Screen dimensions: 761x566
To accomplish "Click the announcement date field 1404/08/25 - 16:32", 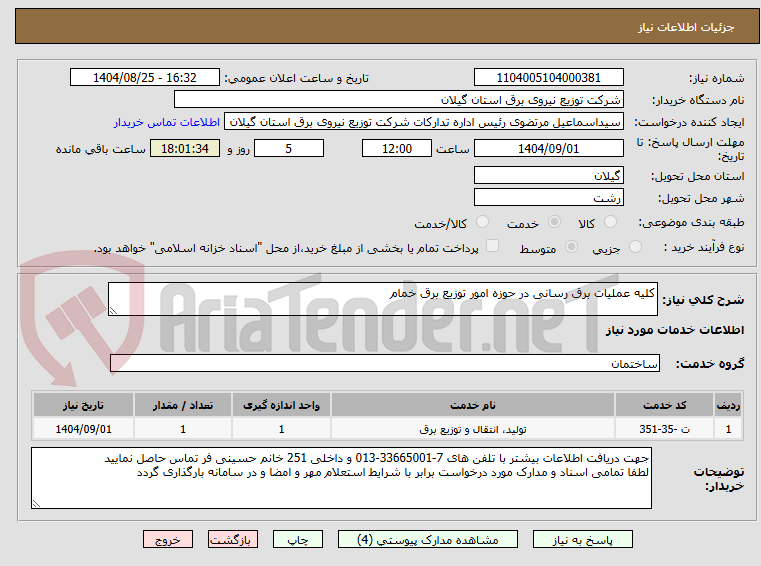I will click(x=145, y=78).
